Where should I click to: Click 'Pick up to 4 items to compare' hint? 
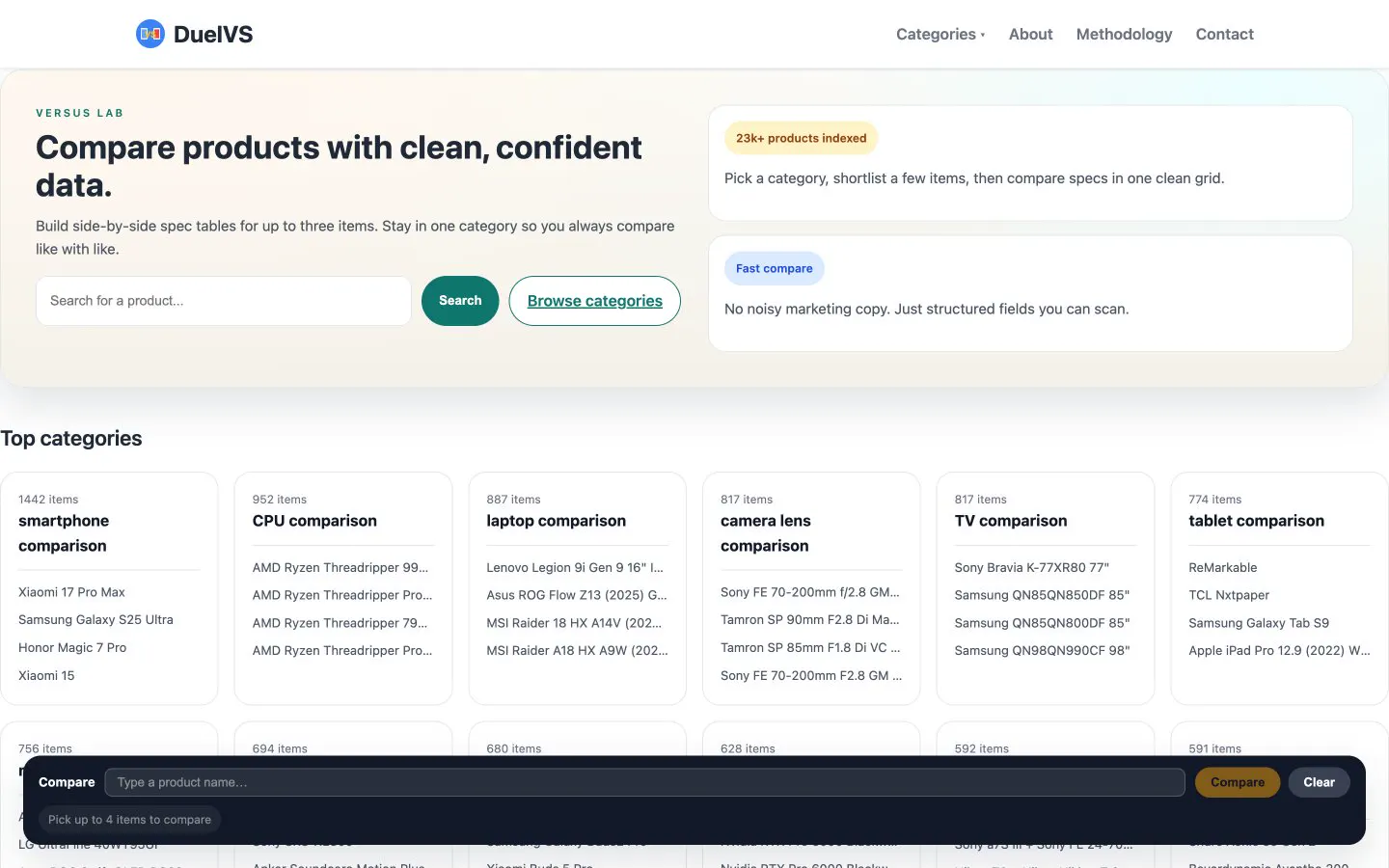129,820
